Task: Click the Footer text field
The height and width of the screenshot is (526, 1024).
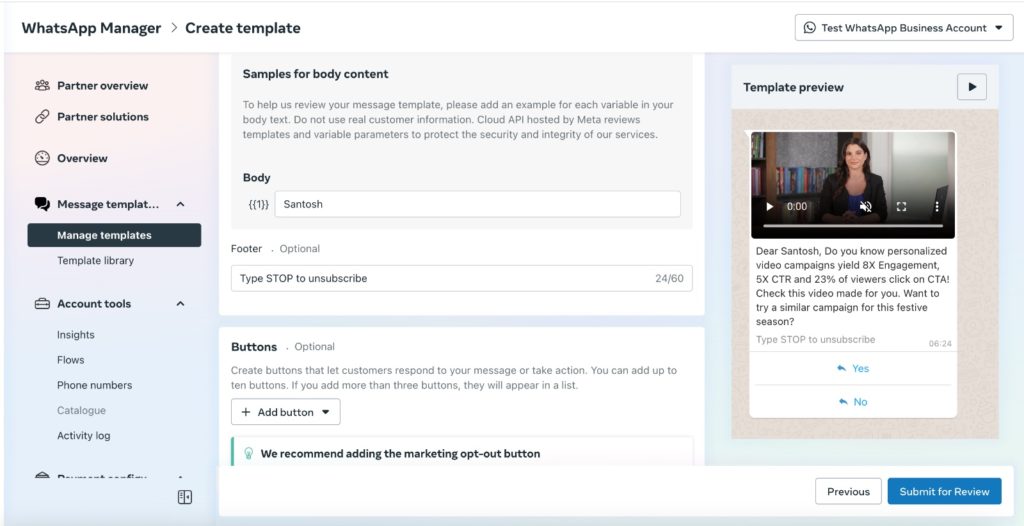Action: click(x=462, y=278)
